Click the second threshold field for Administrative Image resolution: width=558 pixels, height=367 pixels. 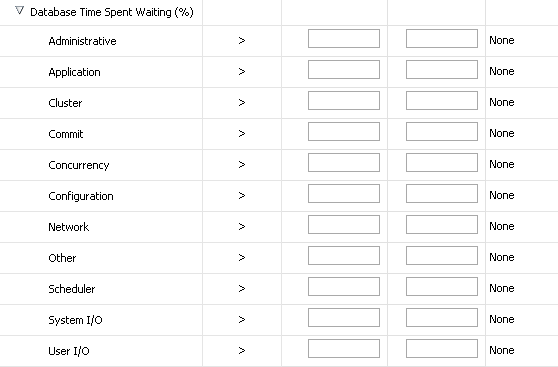442,38
